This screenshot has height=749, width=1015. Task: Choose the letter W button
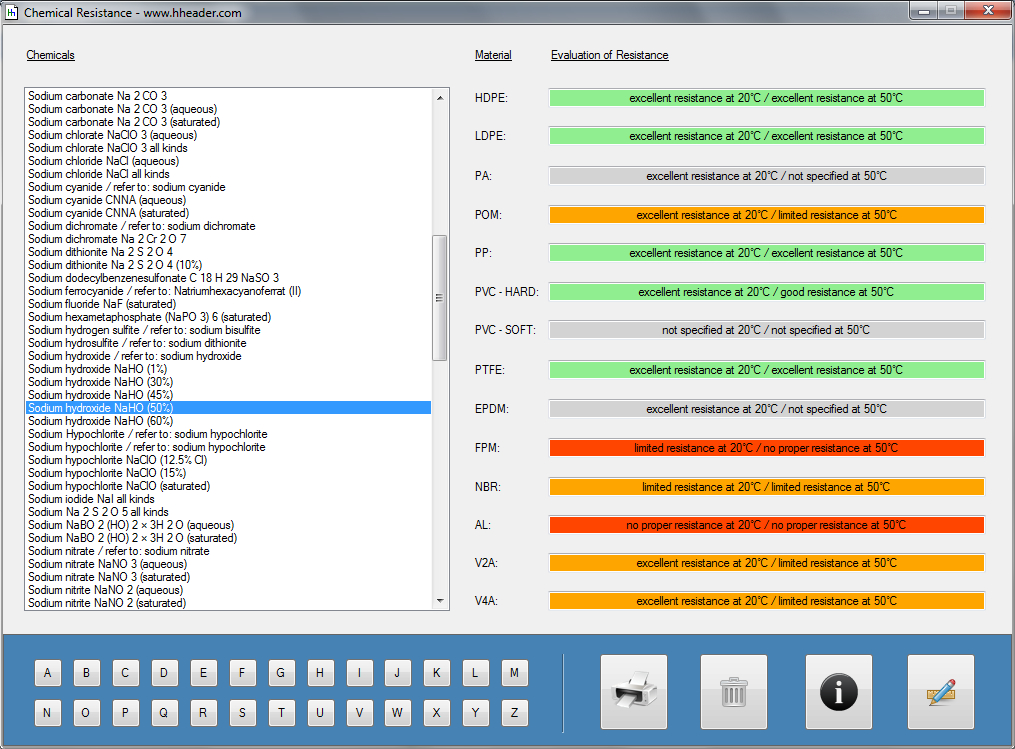click(x=397, y=713)
